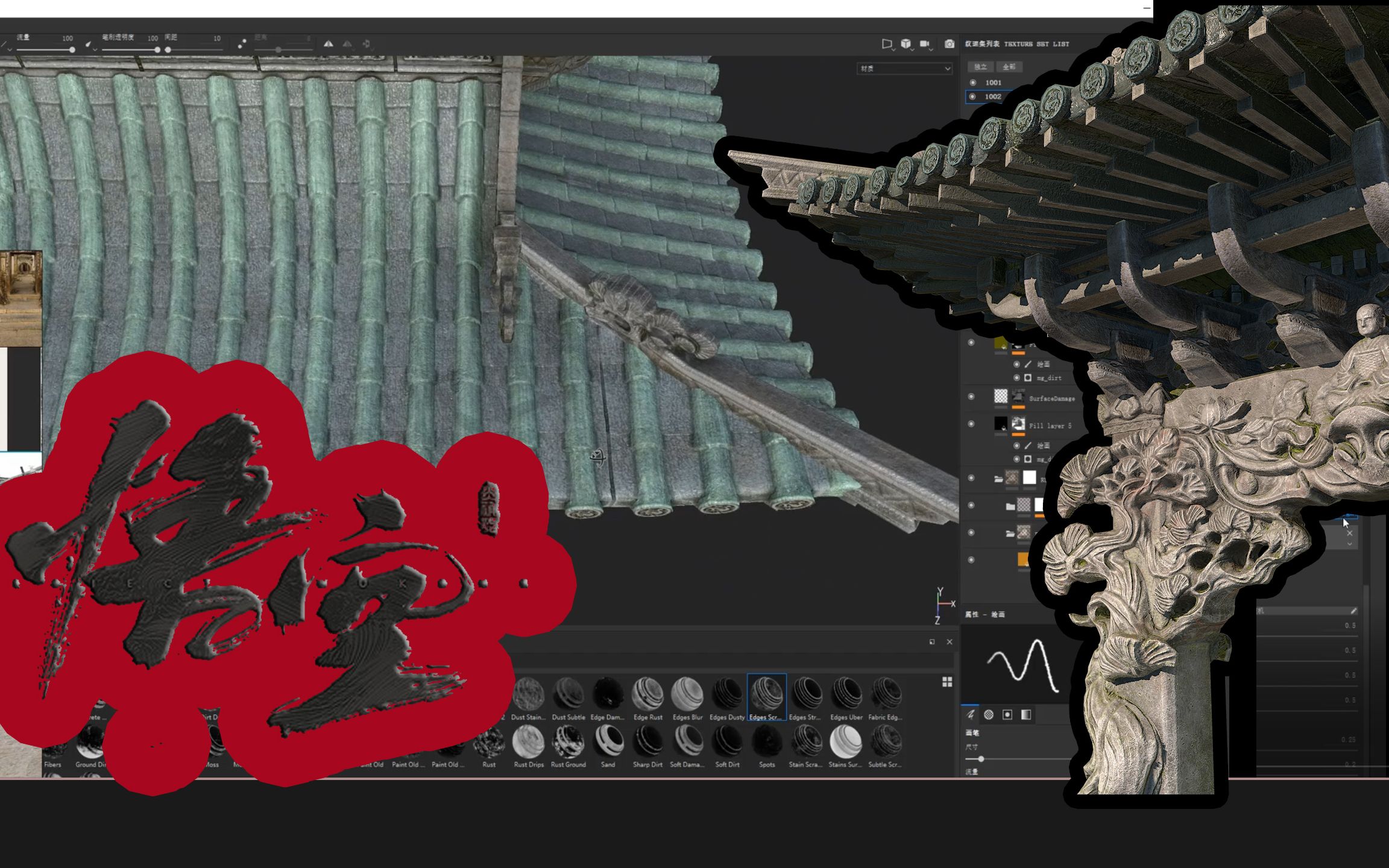1389x868 pixels.
Task: Open alpha tab icon in properties panel
Action: pyautogui.click(x=989, y=715)
